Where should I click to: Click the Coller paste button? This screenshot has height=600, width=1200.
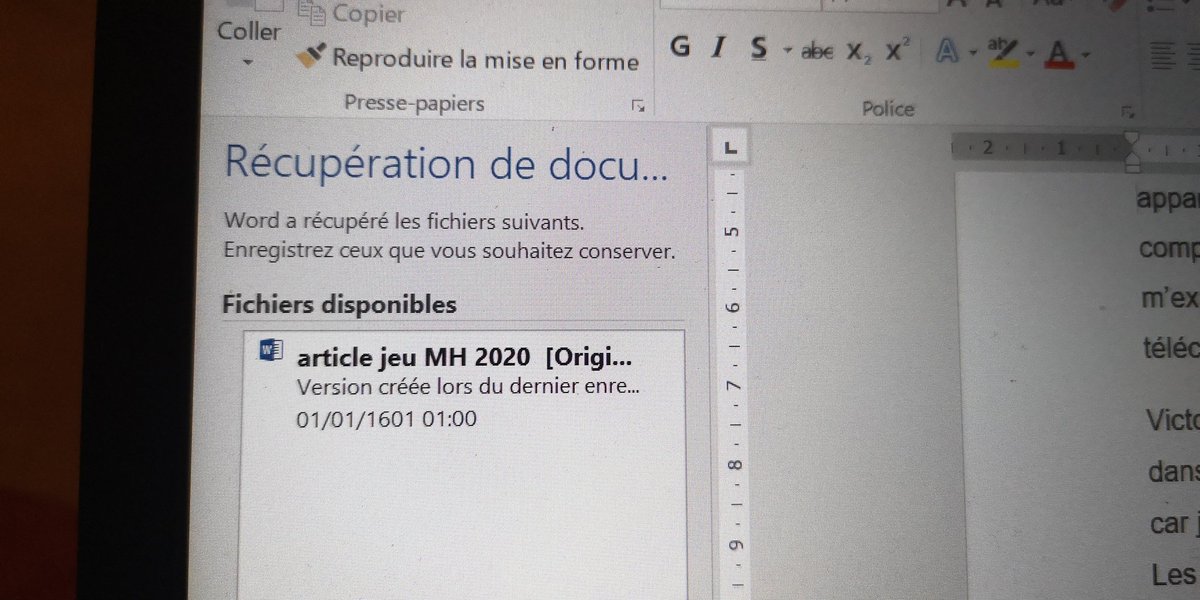pos(249,30)
